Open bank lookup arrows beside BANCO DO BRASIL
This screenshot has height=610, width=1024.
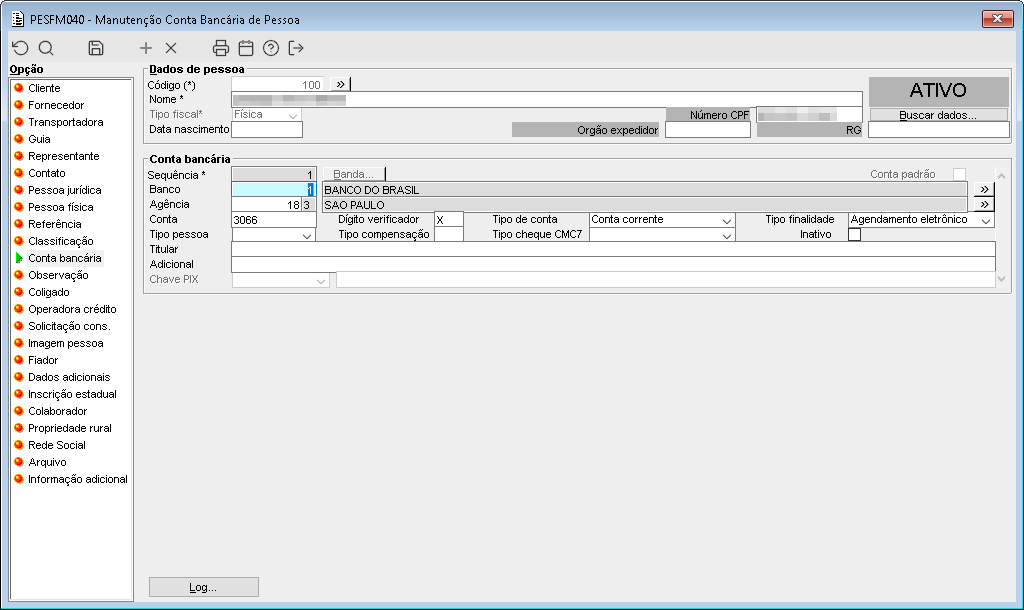click(984, 189)
